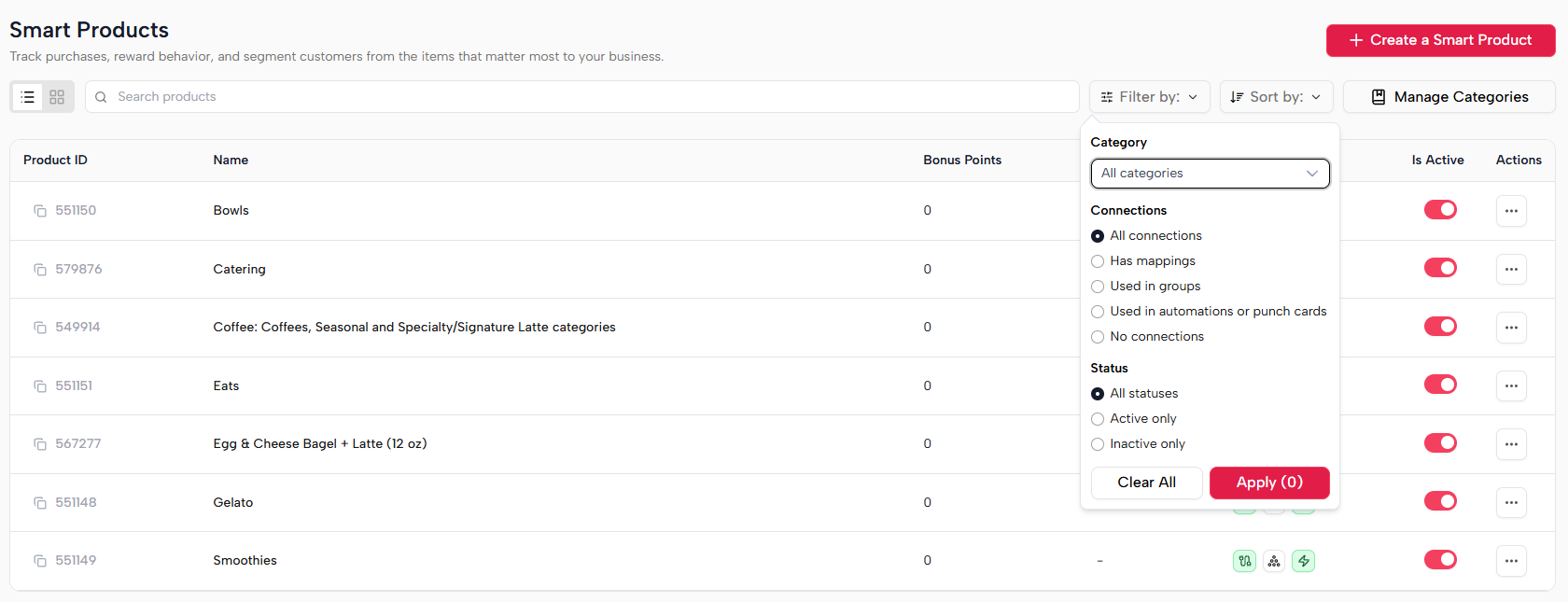Copy product ID 549914
Image resolution: width=1568 pixels, height=602 pixels.
(40, 328)
